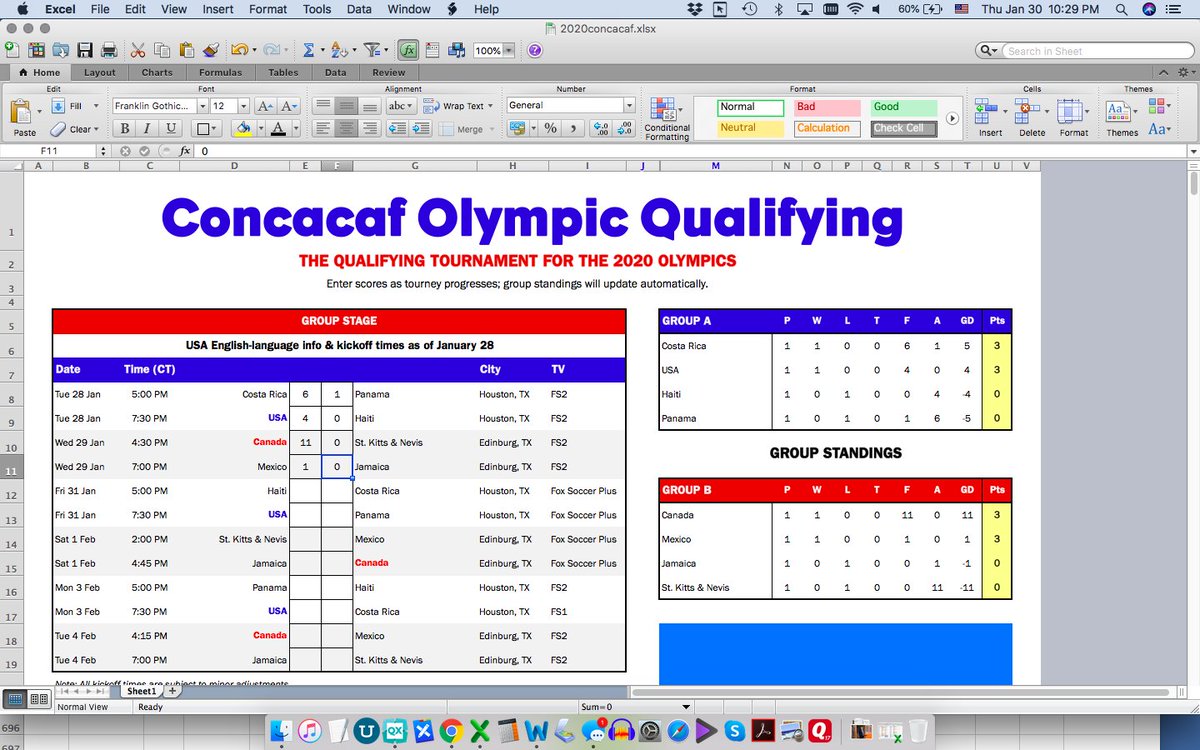Open the Tables ribbon tab
The height and width of the screenshot is (750, 1200).
(283, 72)
